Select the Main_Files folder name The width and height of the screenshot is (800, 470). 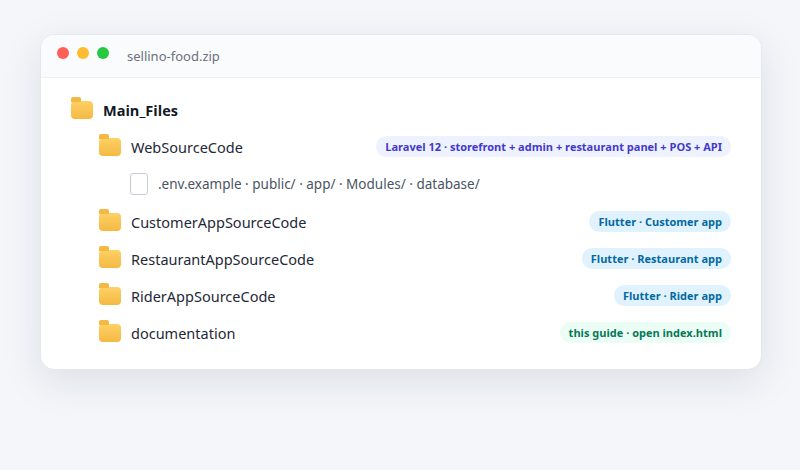[x=140, y=111]
